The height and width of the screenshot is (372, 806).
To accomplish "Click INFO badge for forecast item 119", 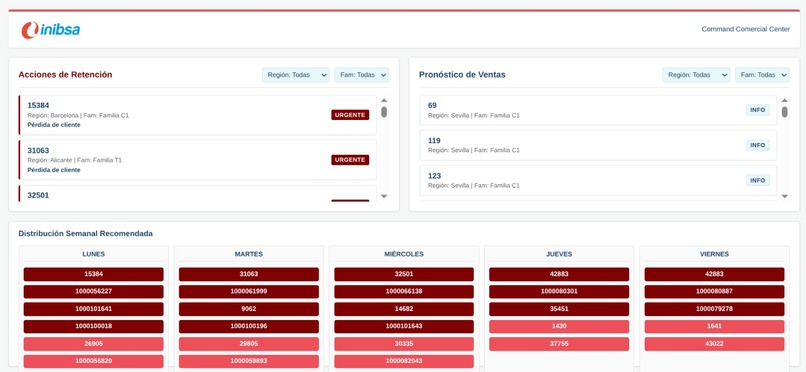I will click(x=758, y=145).
